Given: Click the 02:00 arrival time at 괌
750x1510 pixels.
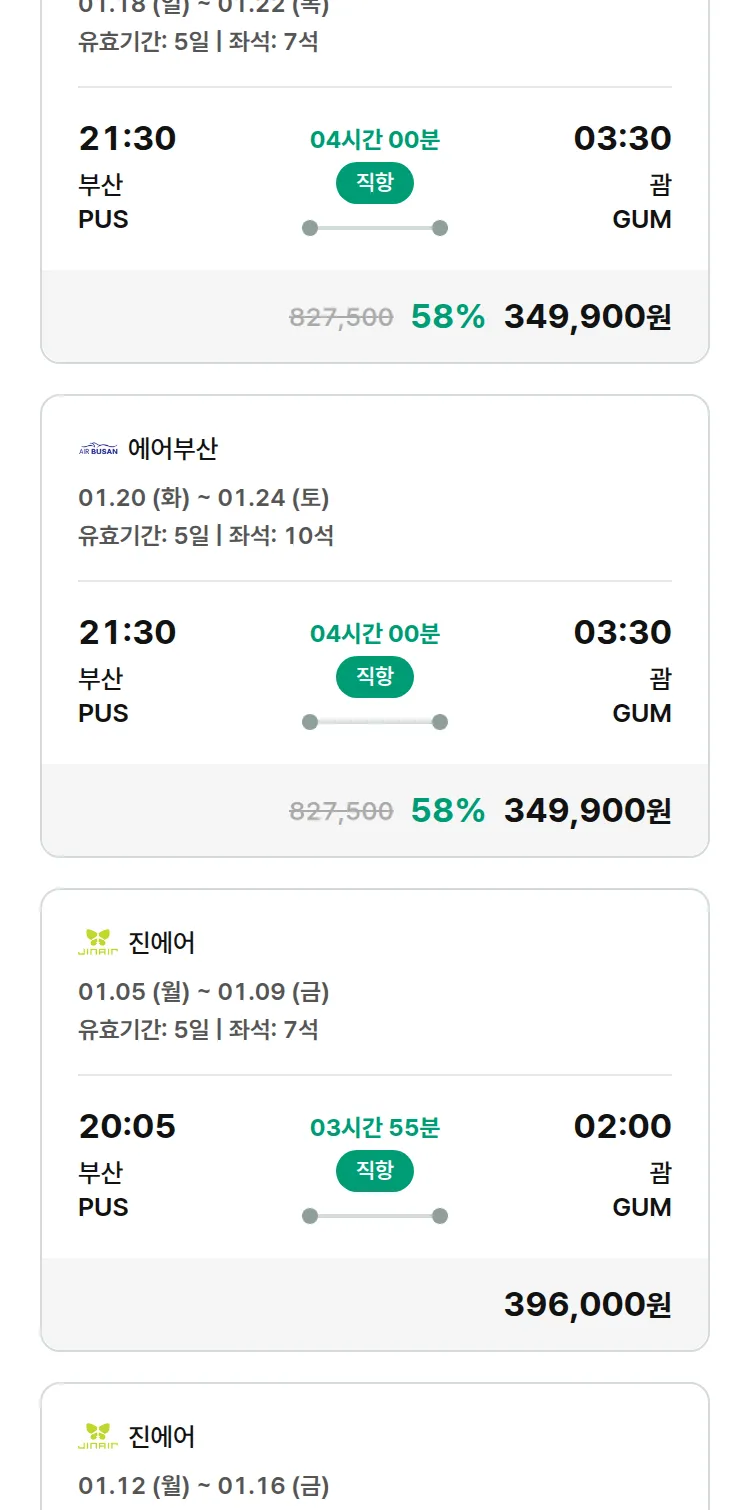Looking at the screenshot, I should tap(622, 1126).
